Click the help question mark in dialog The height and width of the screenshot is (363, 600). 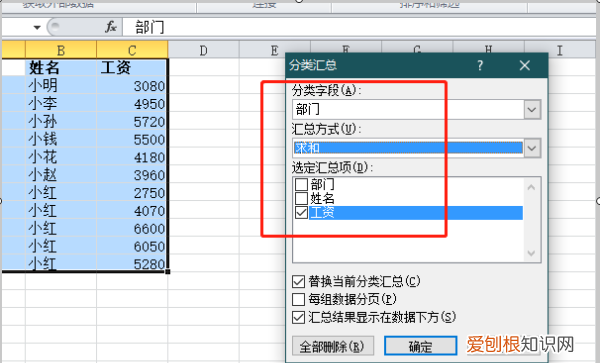480,65
